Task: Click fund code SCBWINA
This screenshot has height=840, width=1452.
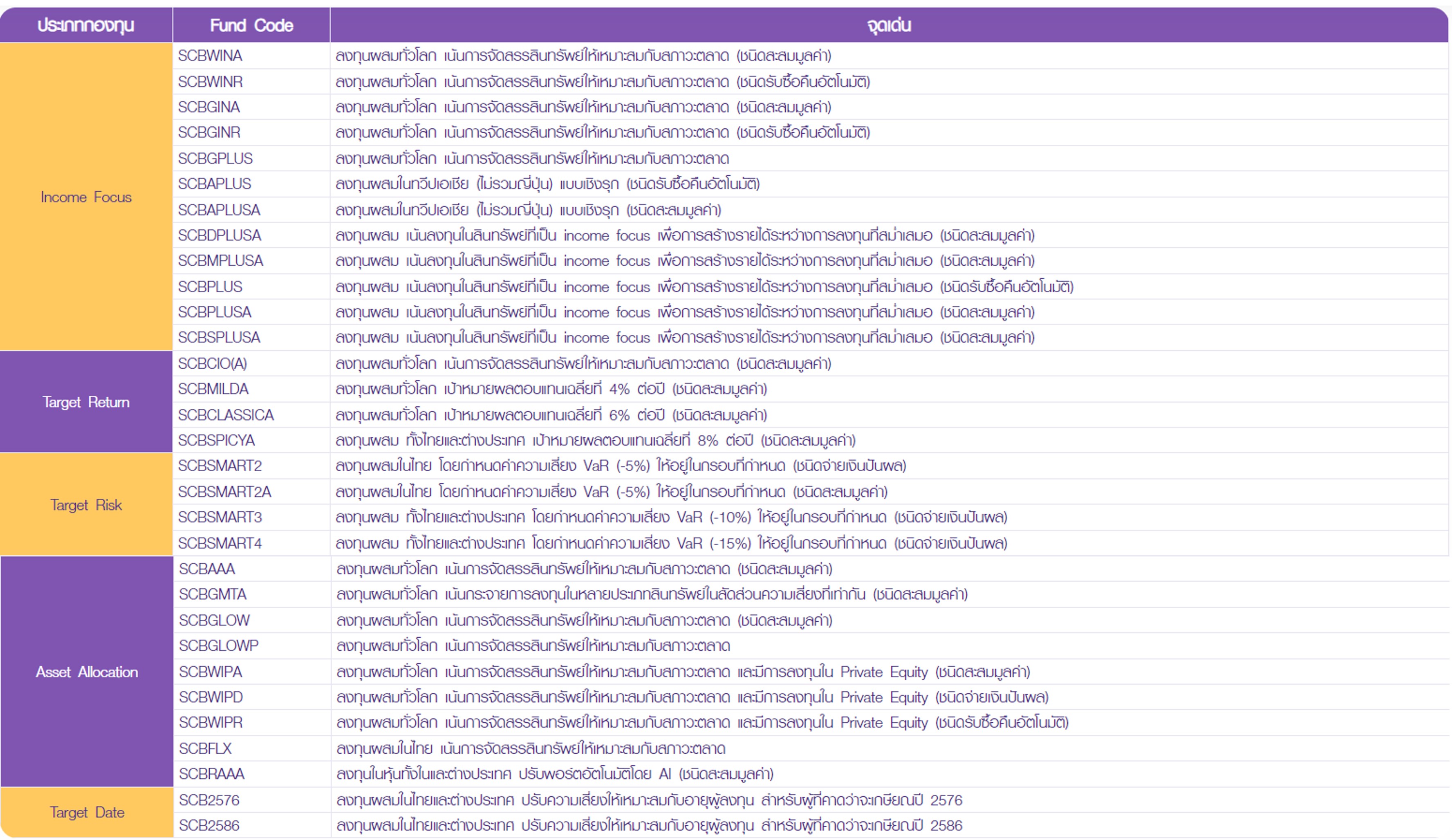Action: [210, 56]
